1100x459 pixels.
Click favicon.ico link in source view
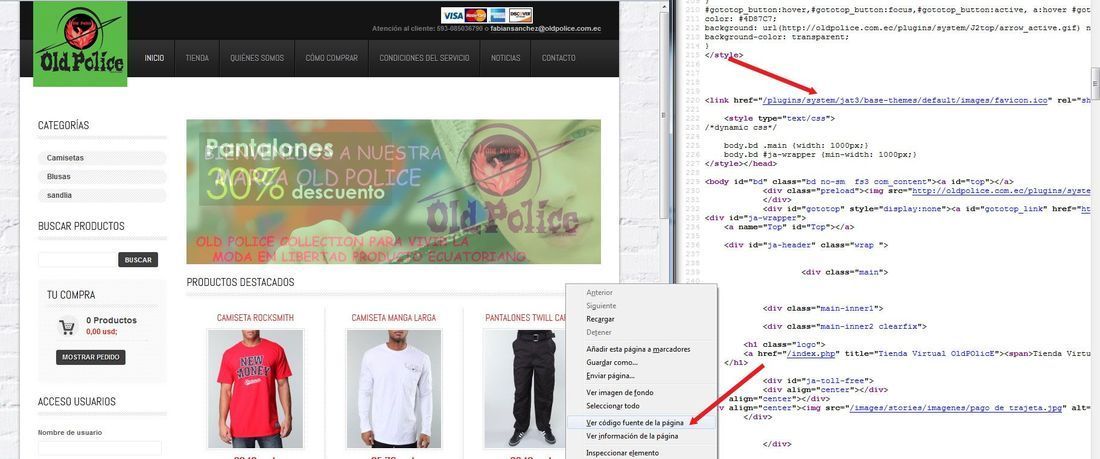pyautogui.click(x=905, y=100)
